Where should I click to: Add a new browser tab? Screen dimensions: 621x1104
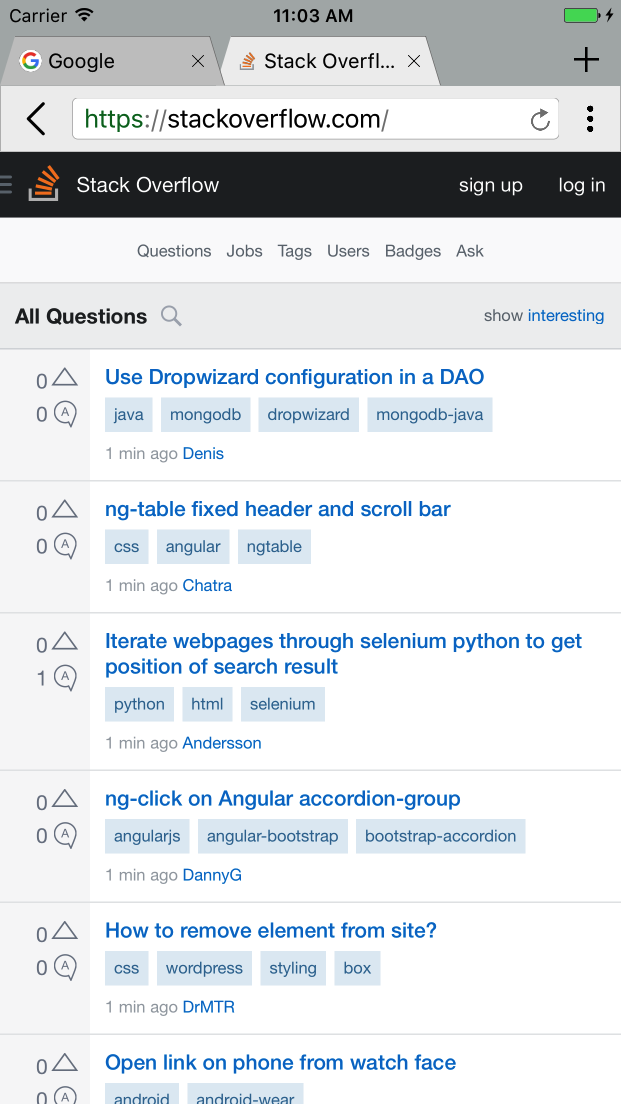pos(586,60)
